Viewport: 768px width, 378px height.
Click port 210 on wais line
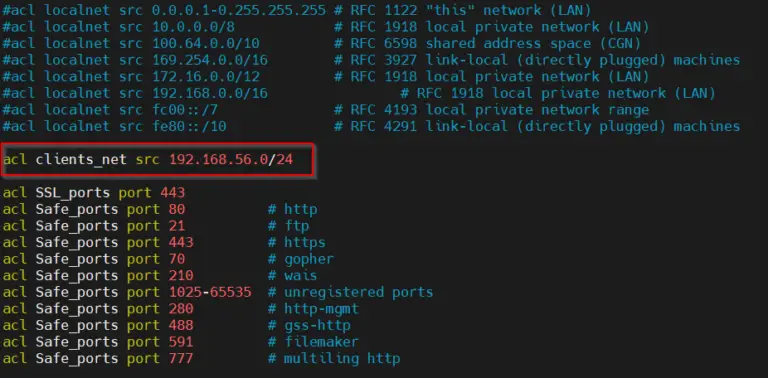click(x=181, y=276)
